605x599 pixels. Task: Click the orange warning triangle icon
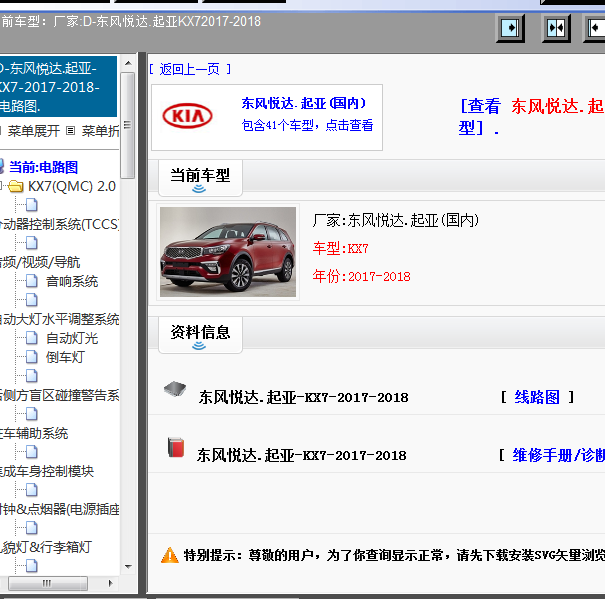pos(170,555)
